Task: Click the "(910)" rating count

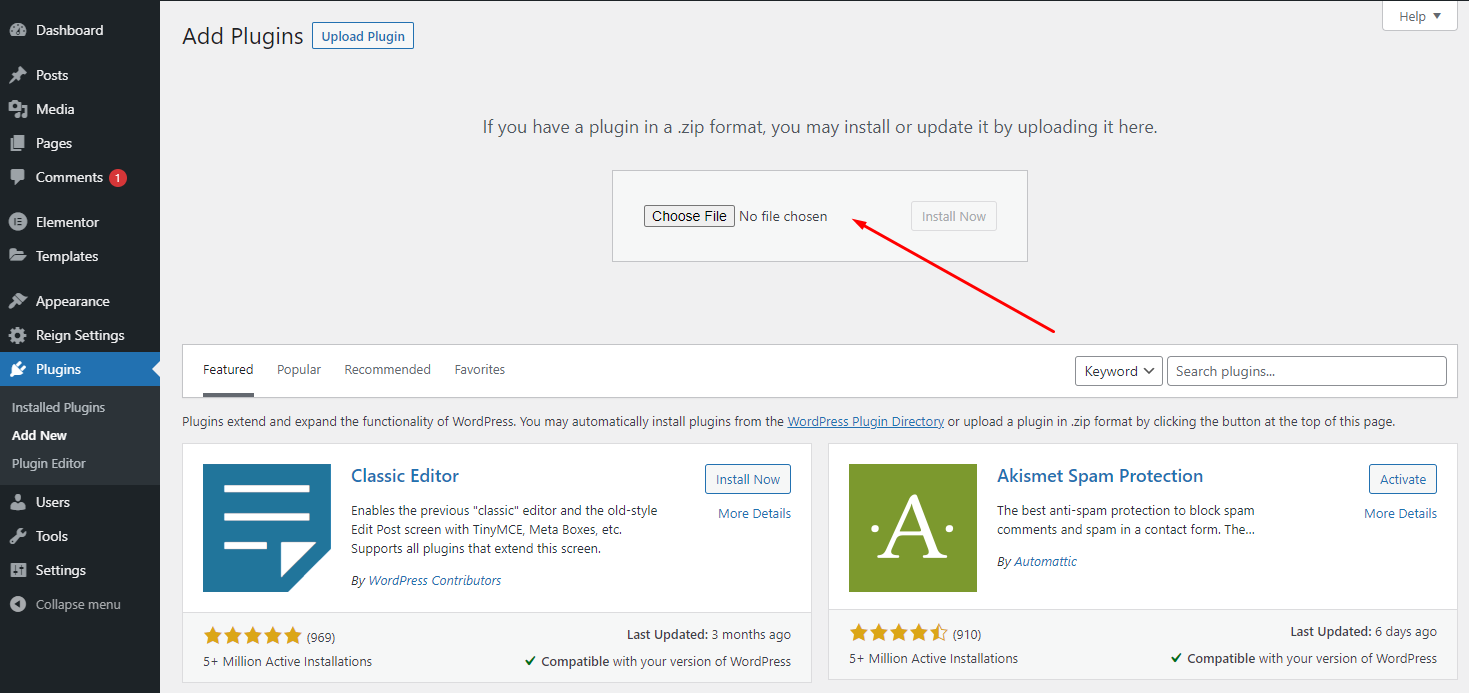Action: (967, 634)
